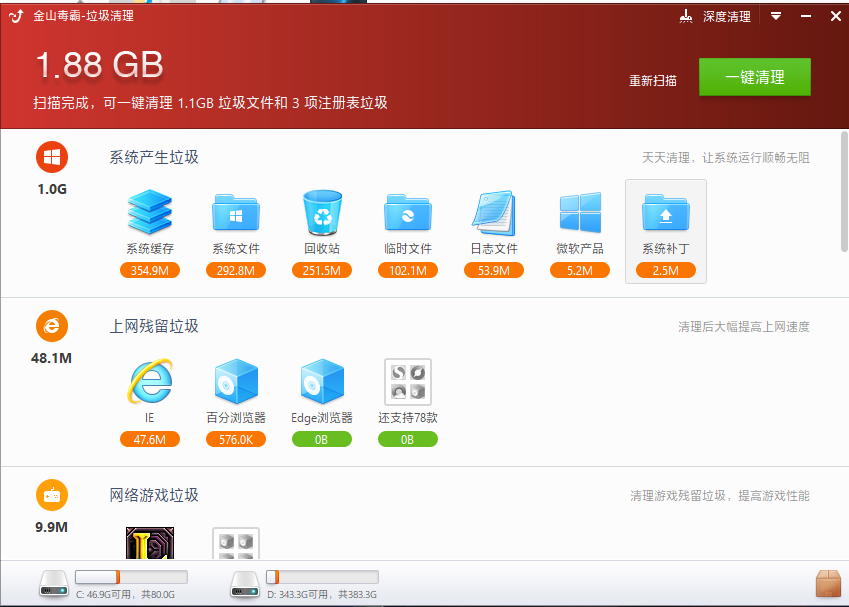
Task: Click the 深度清理 broom icon
Action: pyautogui.click(x=686, y=16)
